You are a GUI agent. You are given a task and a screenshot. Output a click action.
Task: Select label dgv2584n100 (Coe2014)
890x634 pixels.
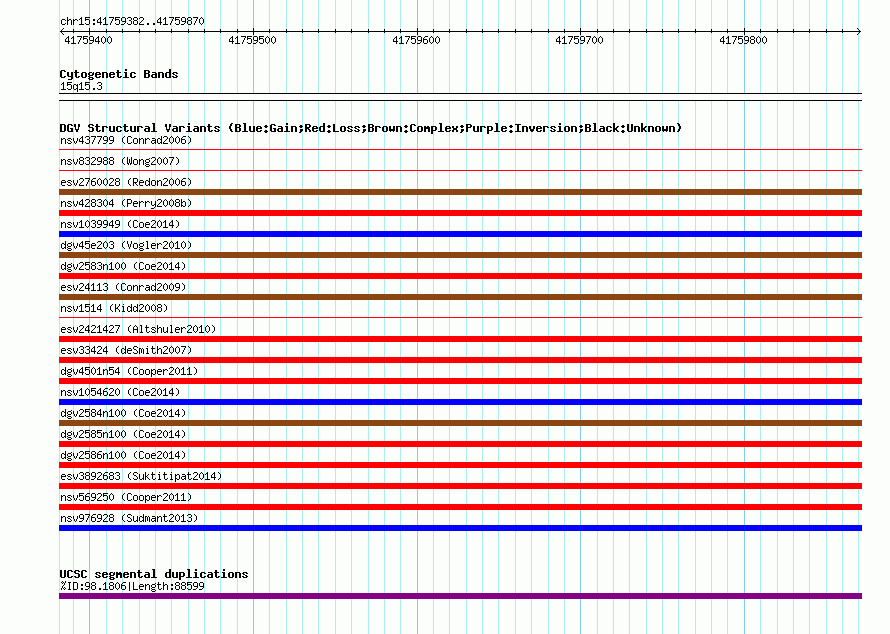pos(123,413)
